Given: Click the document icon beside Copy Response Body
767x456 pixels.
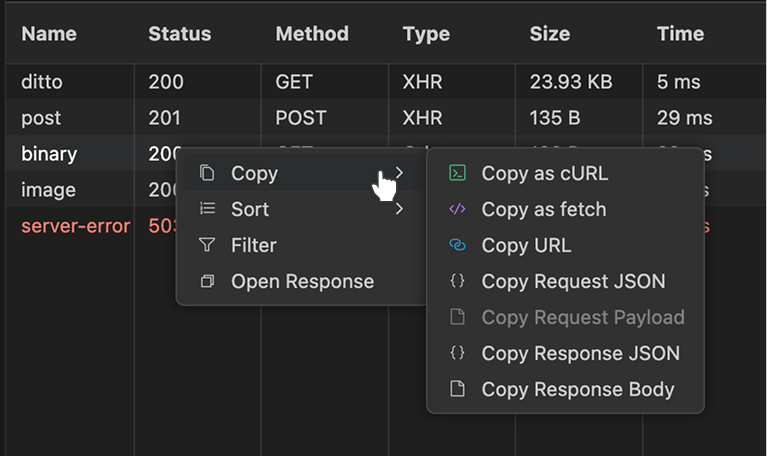Looking at the screenshot, I should point(457,389).
